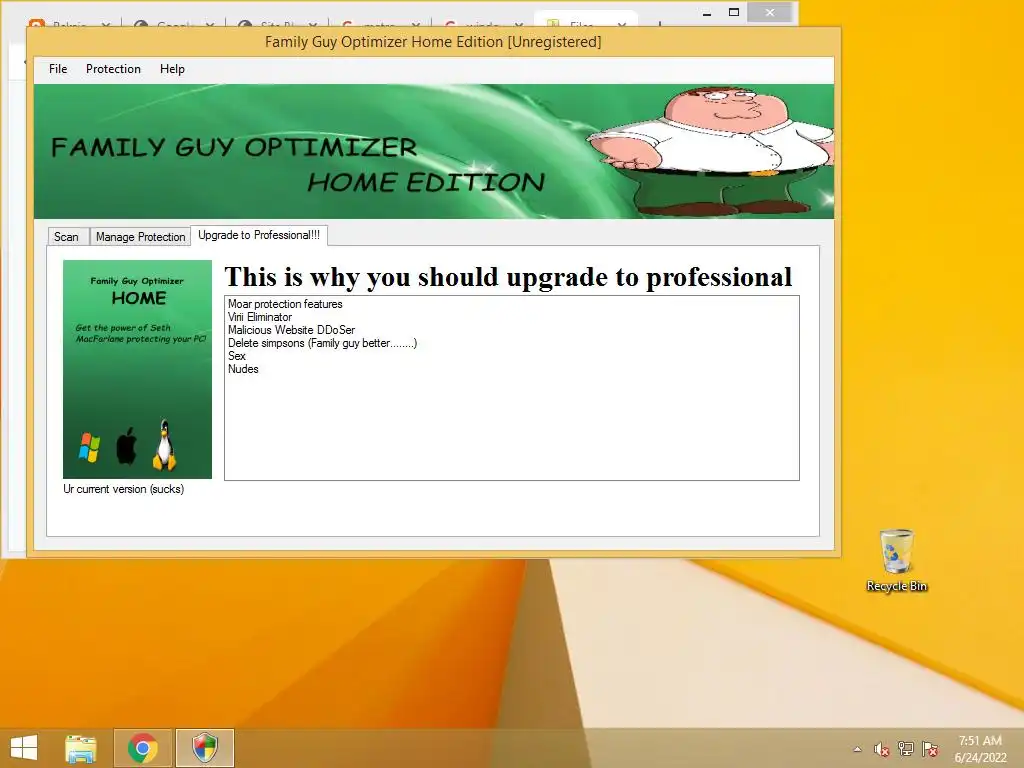Open the Protection menu
This screenshot has width=1024, height=768.
click(113, 69)
